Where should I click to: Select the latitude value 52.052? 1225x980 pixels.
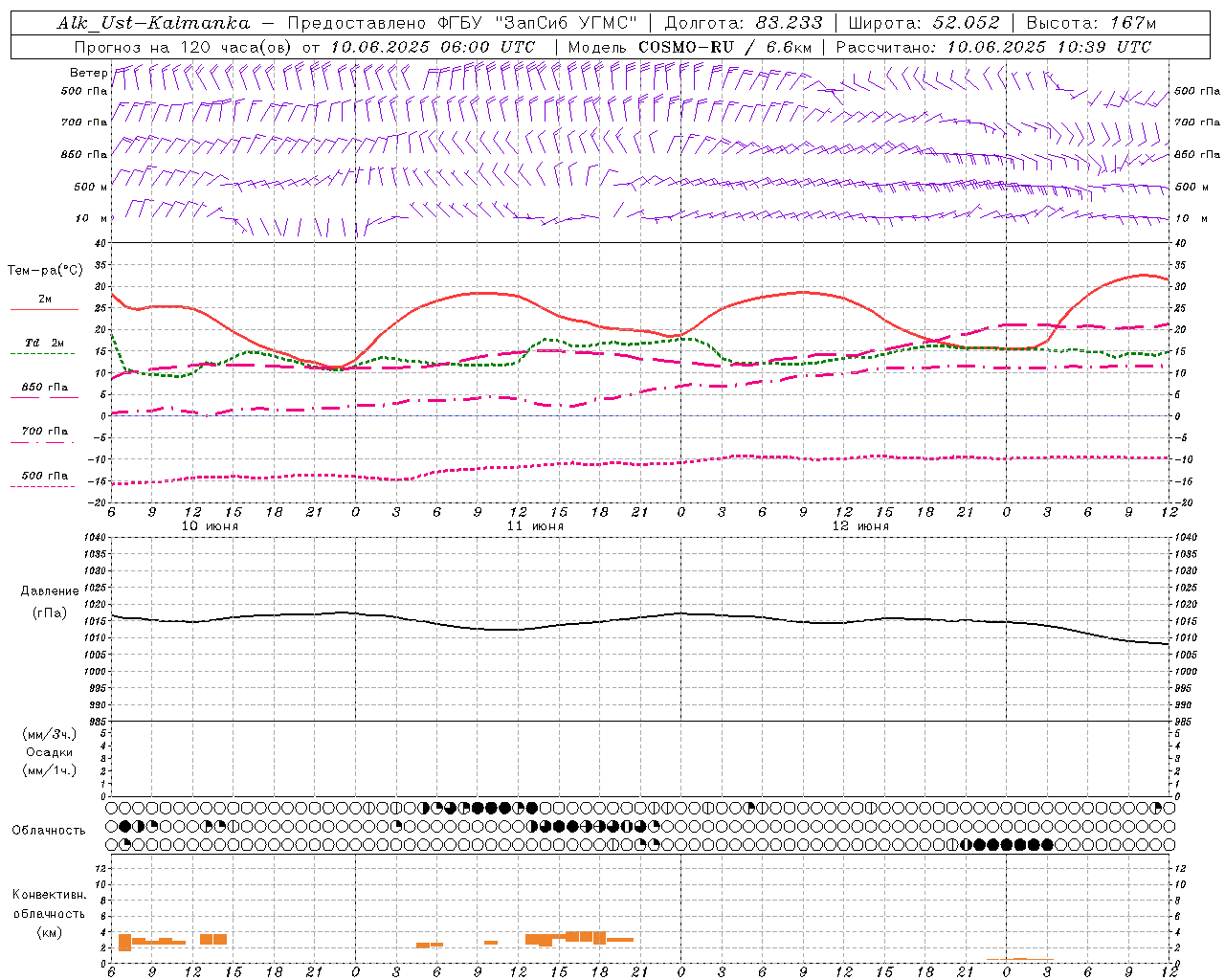966,24
